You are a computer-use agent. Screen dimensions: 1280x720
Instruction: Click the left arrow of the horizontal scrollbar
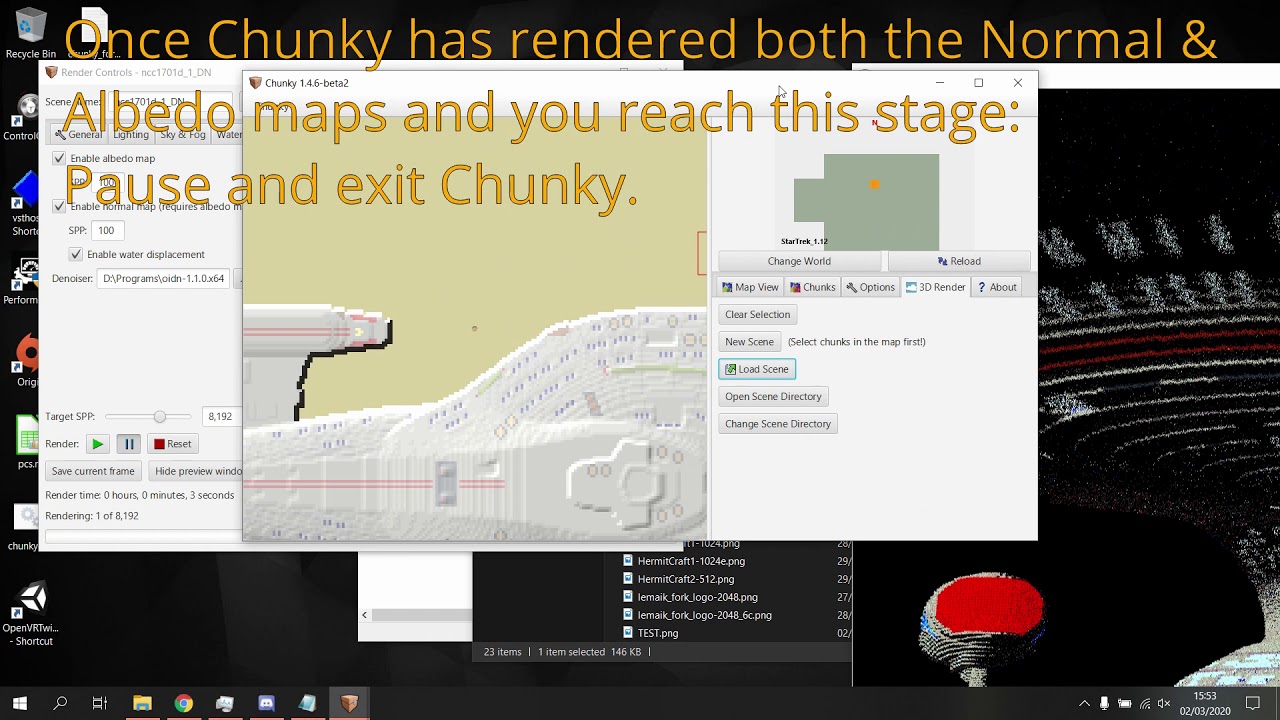364,615
